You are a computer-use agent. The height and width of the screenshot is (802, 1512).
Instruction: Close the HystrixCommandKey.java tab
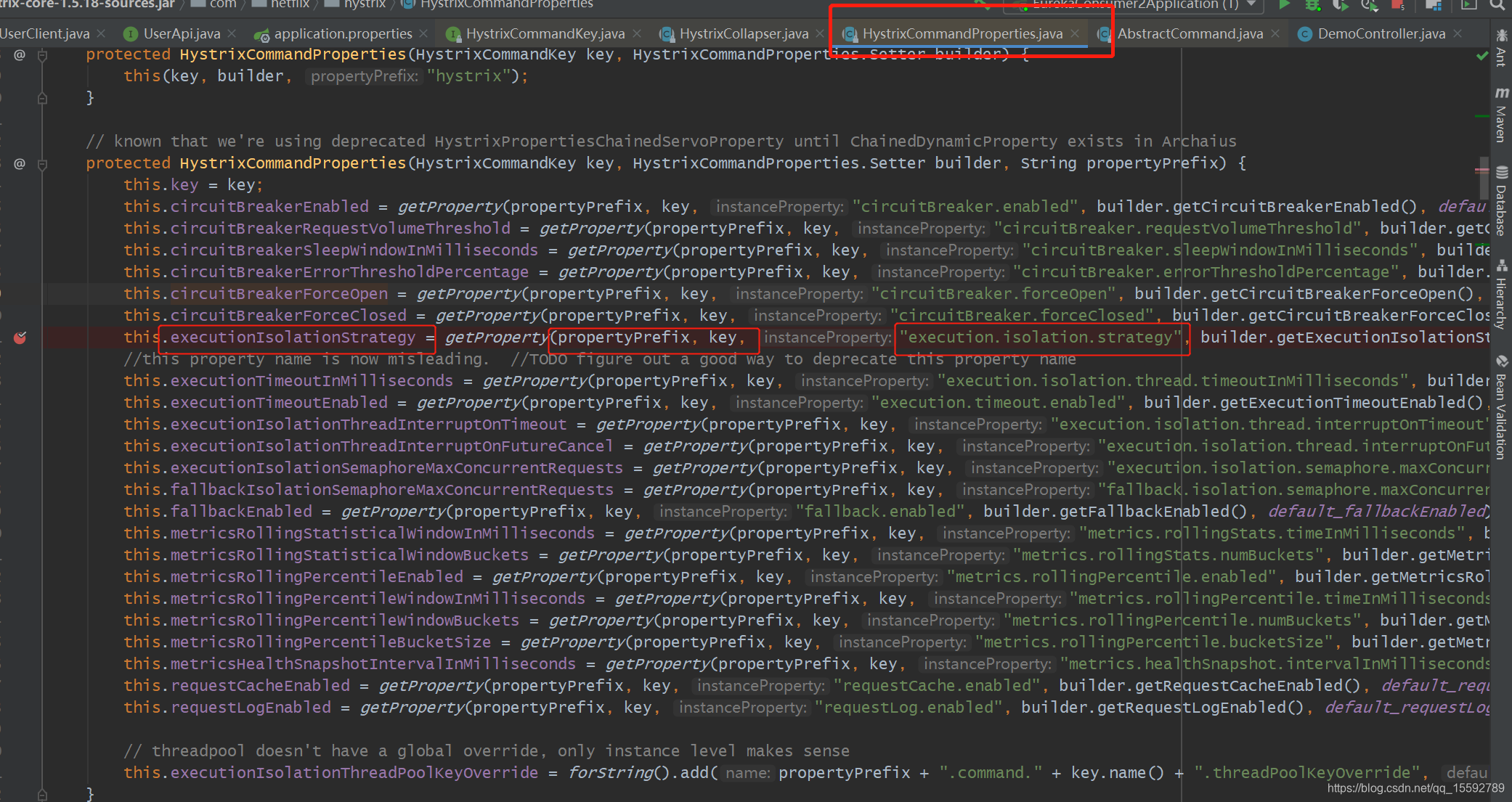click(637, 33)
